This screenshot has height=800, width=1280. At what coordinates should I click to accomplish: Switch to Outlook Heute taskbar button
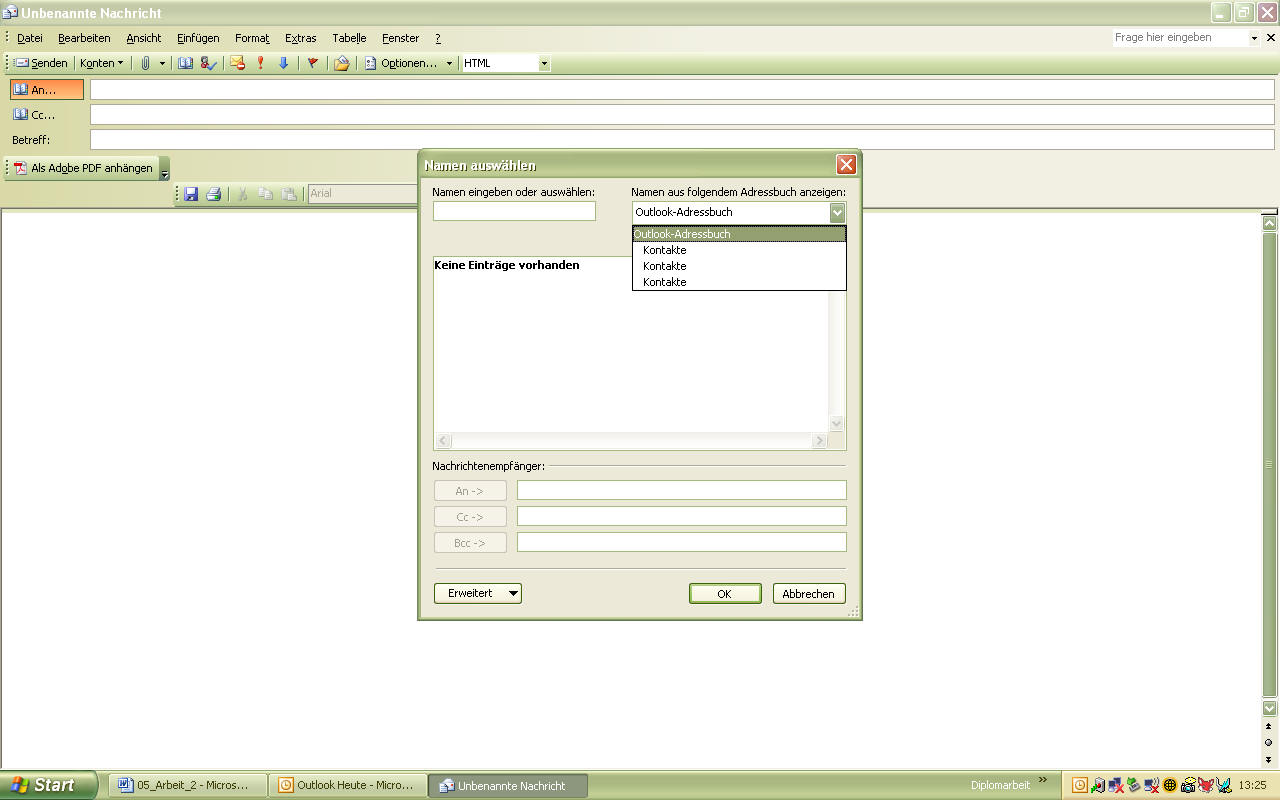tap(348, 785)
